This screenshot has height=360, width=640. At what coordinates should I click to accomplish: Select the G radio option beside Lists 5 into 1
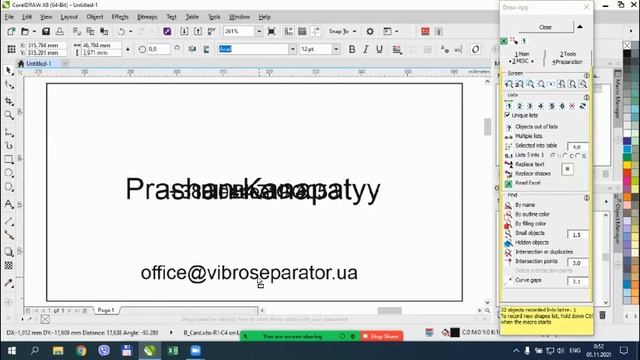click(578, 156)
